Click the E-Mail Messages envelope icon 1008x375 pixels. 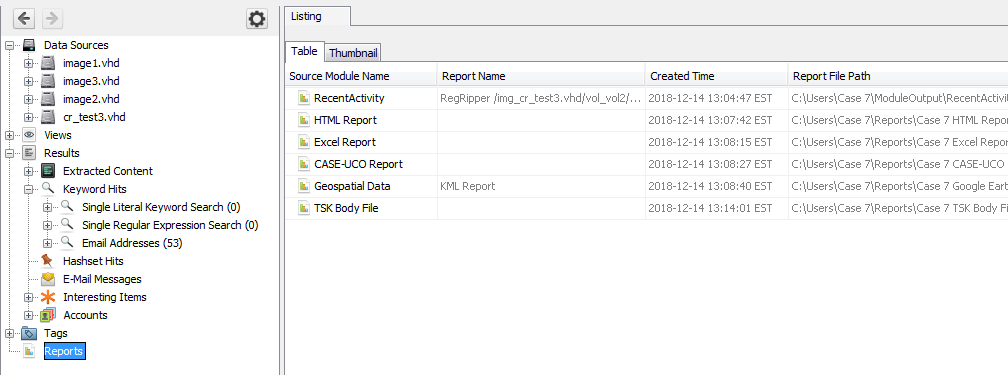tap(48, 279)
